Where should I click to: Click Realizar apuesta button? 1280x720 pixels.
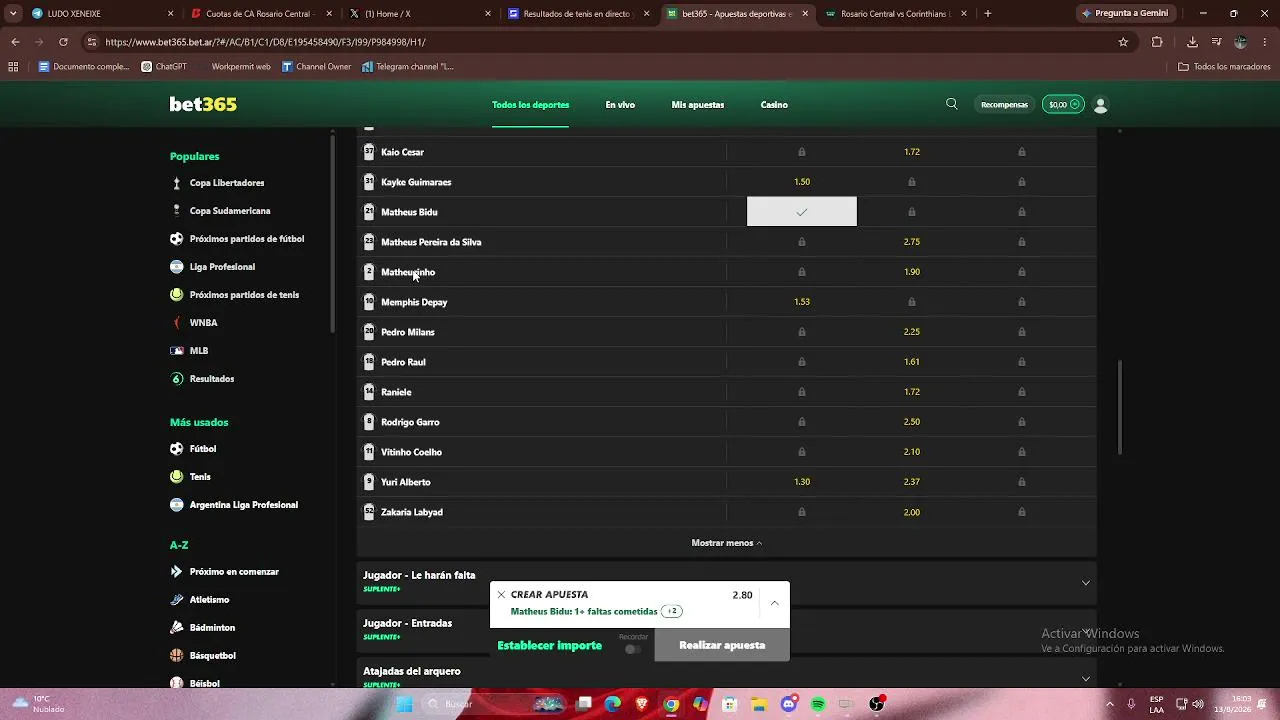(x=722, y=645)
